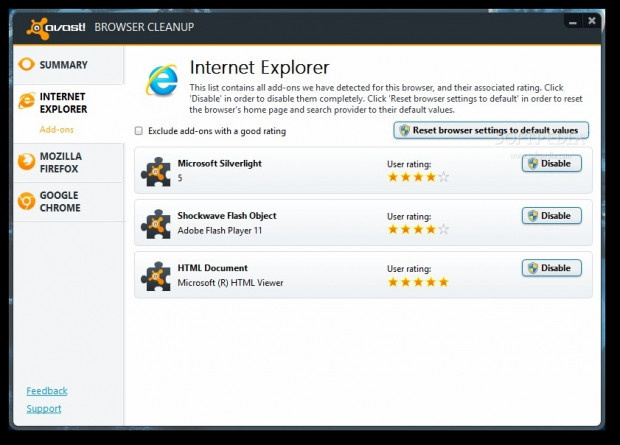Disable the HTML Document add-on
Viewport: 620px width, 445px height.
coord(552,268)
